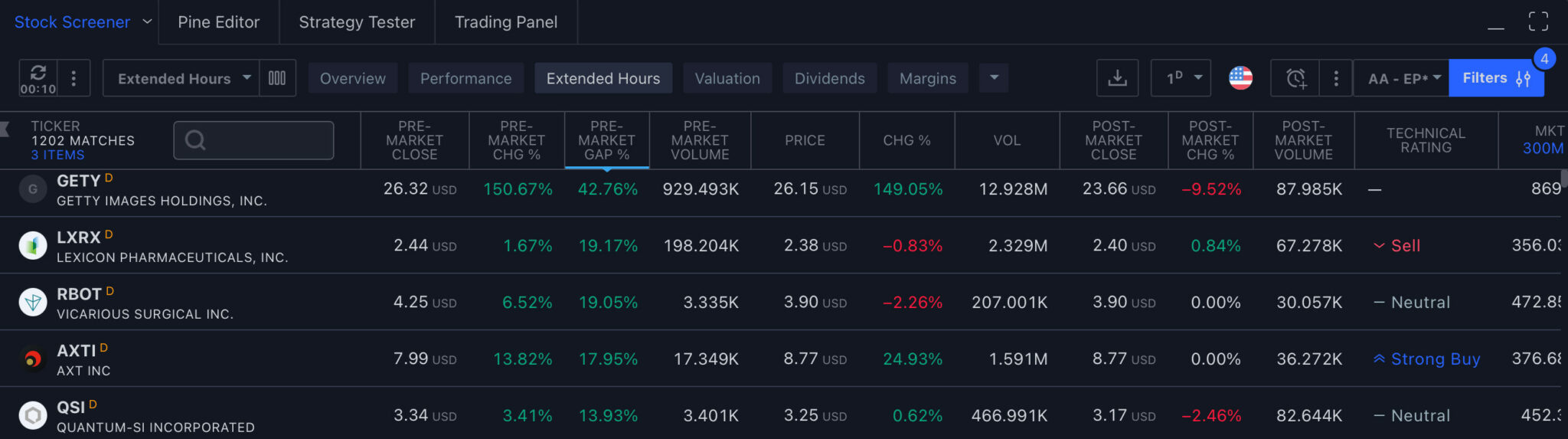Click the alarm clock alert icon

click(x=1295, y=78)
